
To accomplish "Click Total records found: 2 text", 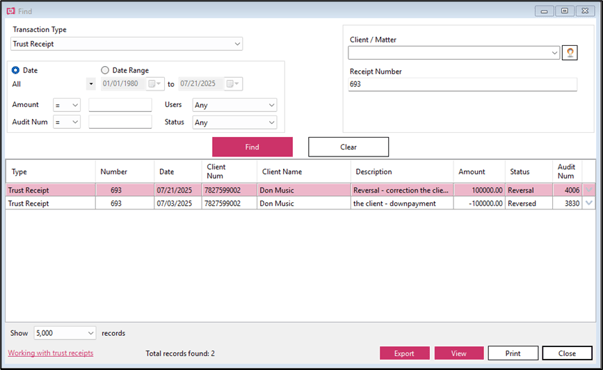I will click(180, 353).
